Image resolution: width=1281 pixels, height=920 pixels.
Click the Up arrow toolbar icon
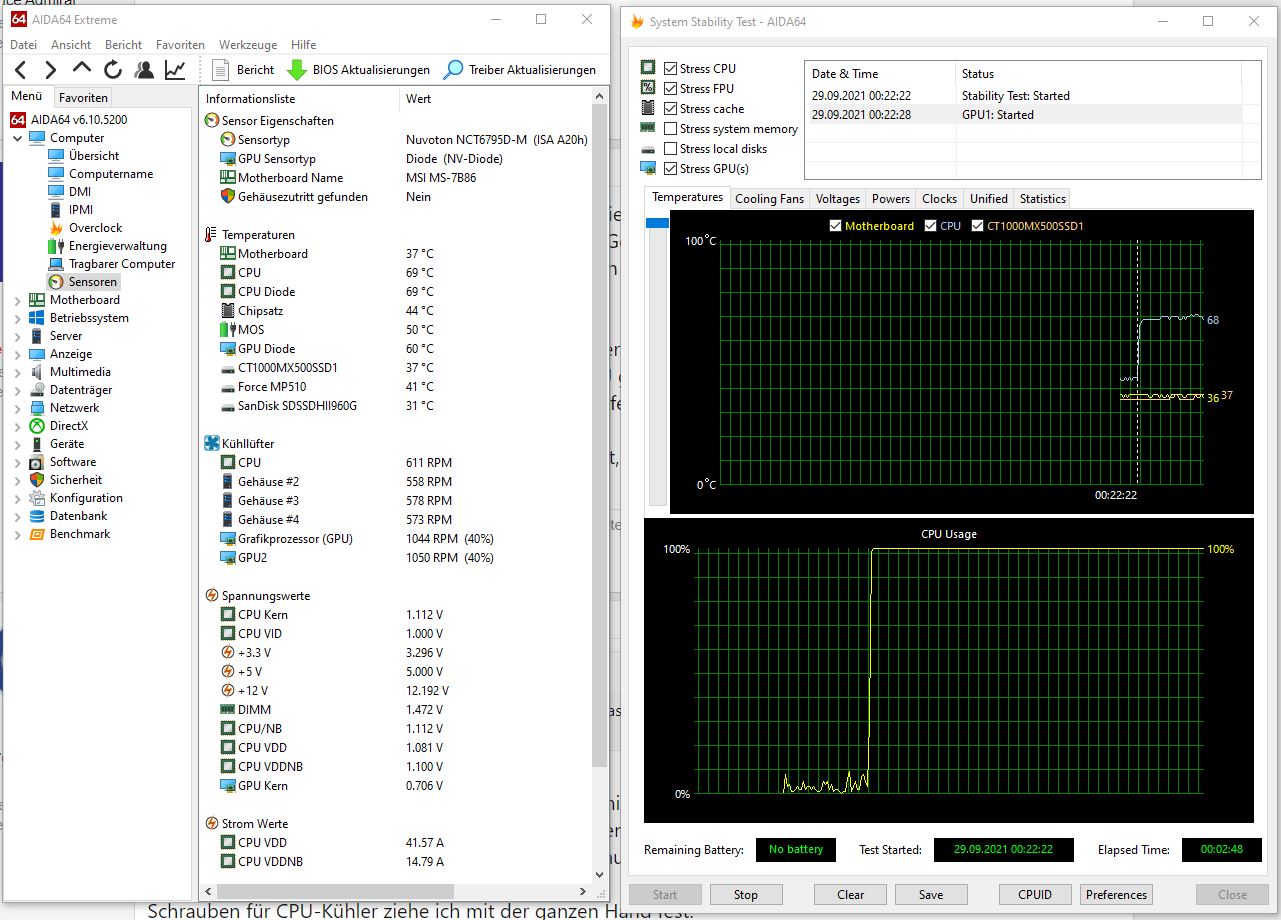pos(82,69)
